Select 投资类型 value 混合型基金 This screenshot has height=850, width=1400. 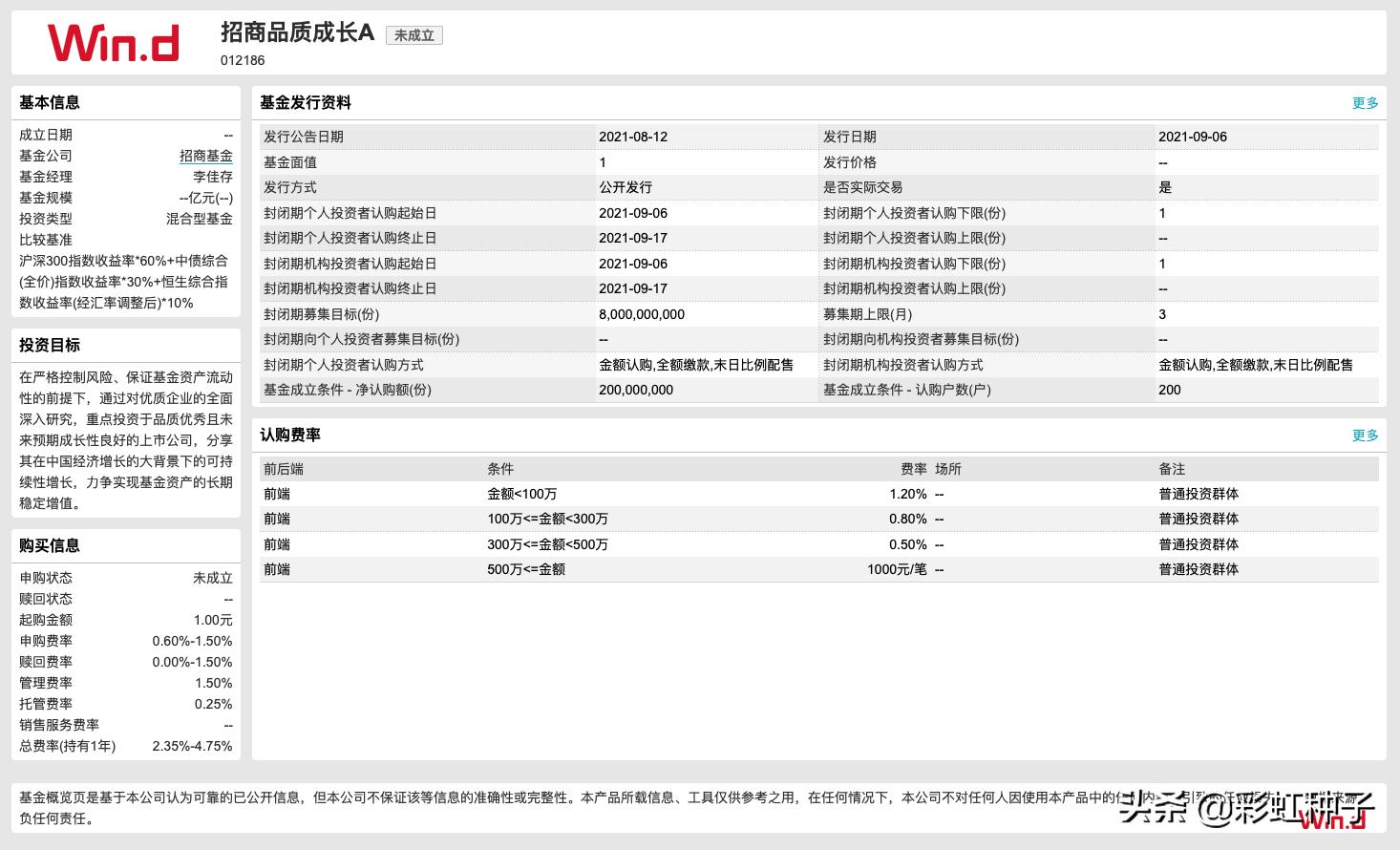[x=198, y=218]
